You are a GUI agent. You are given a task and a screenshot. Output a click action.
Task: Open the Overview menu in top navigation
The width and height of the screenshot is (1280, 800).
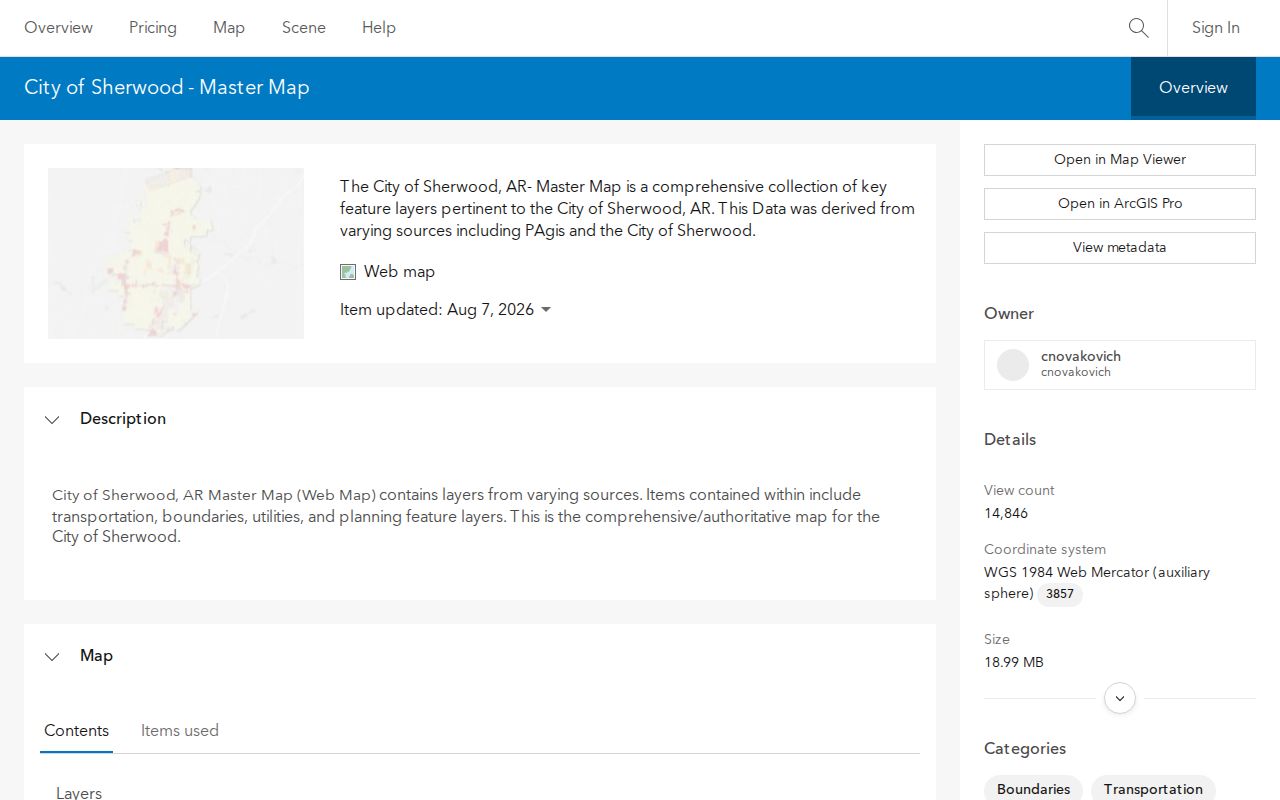[x=59, y=28]
